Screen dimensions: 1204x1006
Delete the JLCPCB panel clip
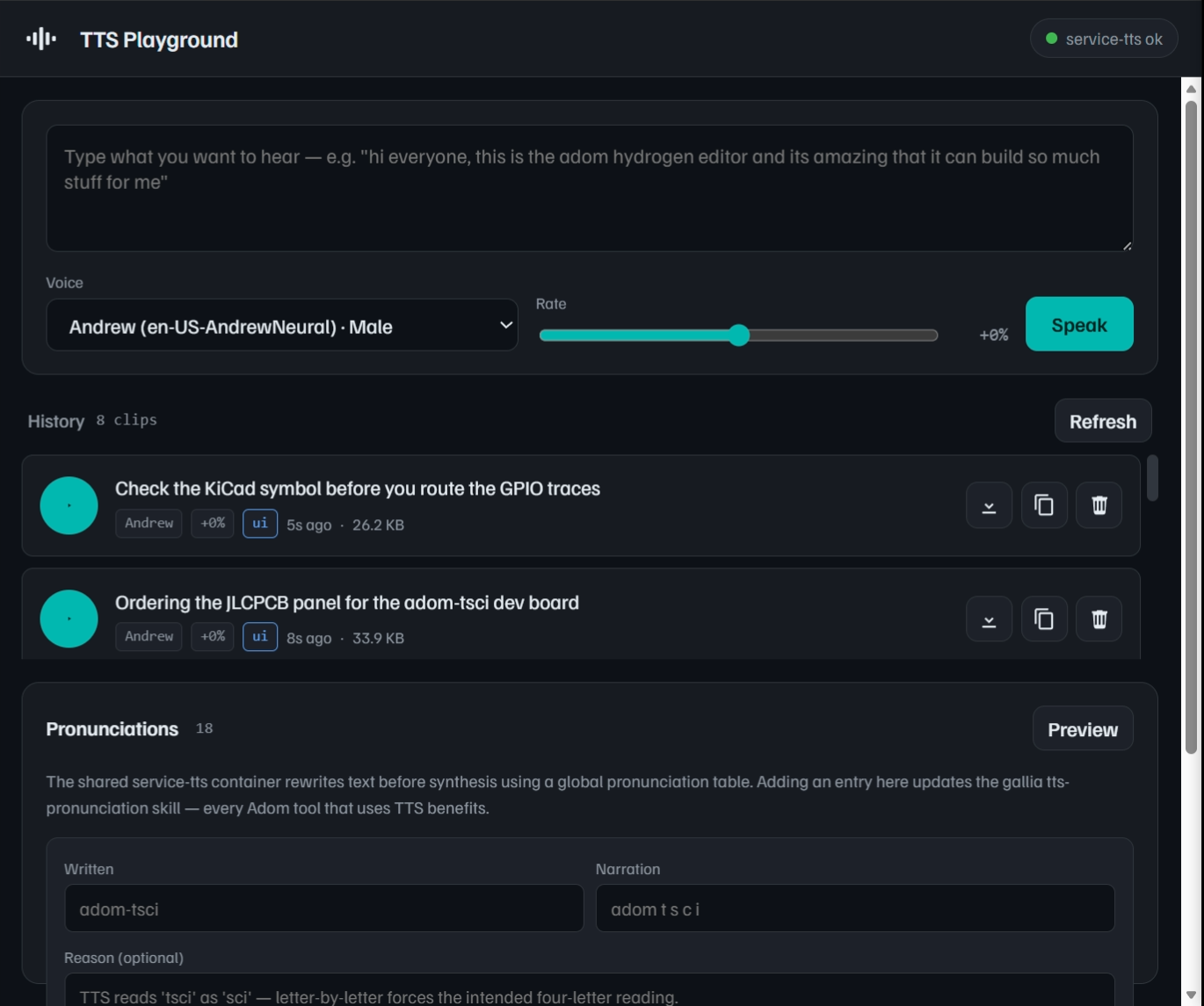point(1099,619)
